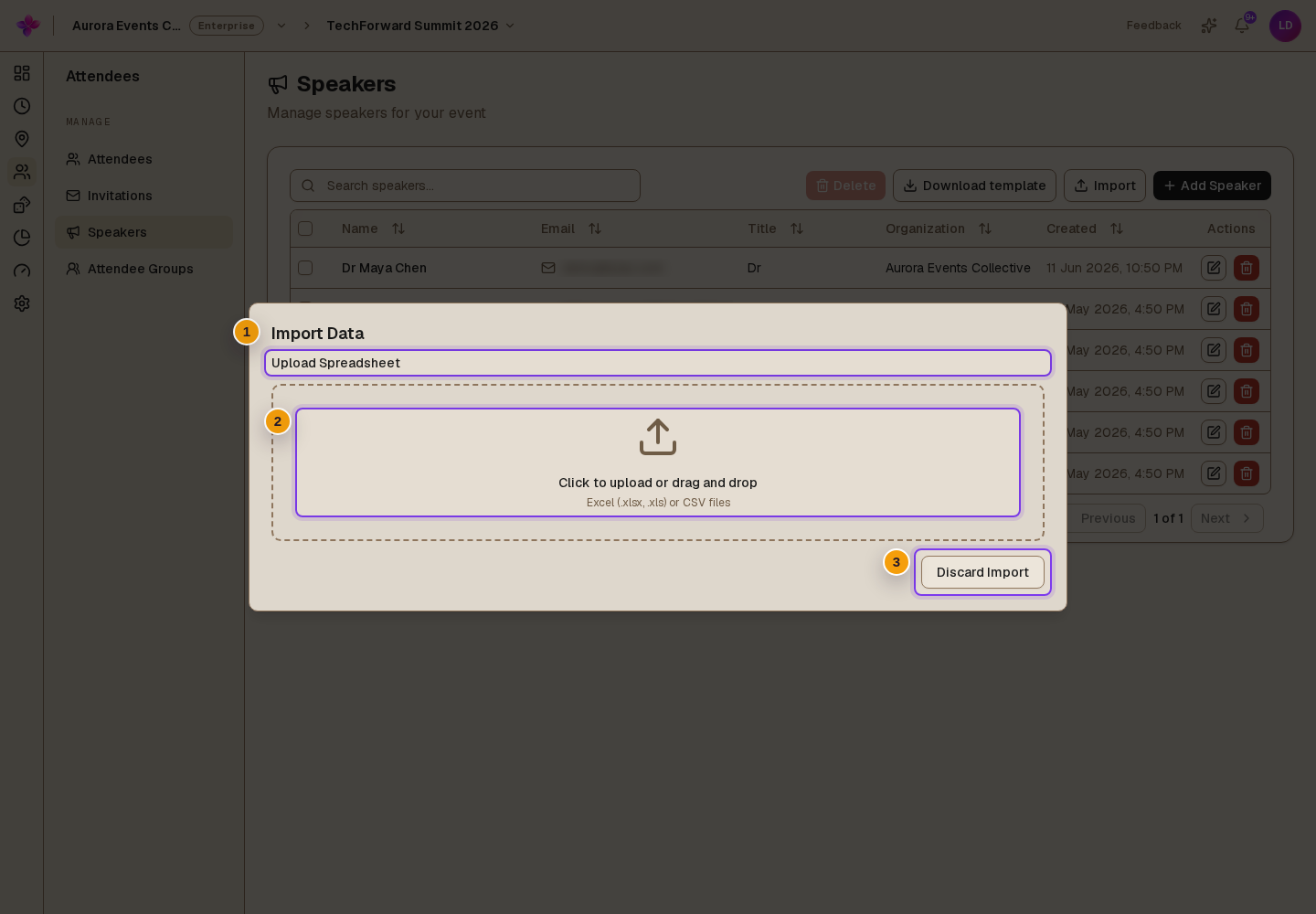The image size is (1316, 914).
Task: Open the pie chart icon in left rail
Action: pos(22,238)
